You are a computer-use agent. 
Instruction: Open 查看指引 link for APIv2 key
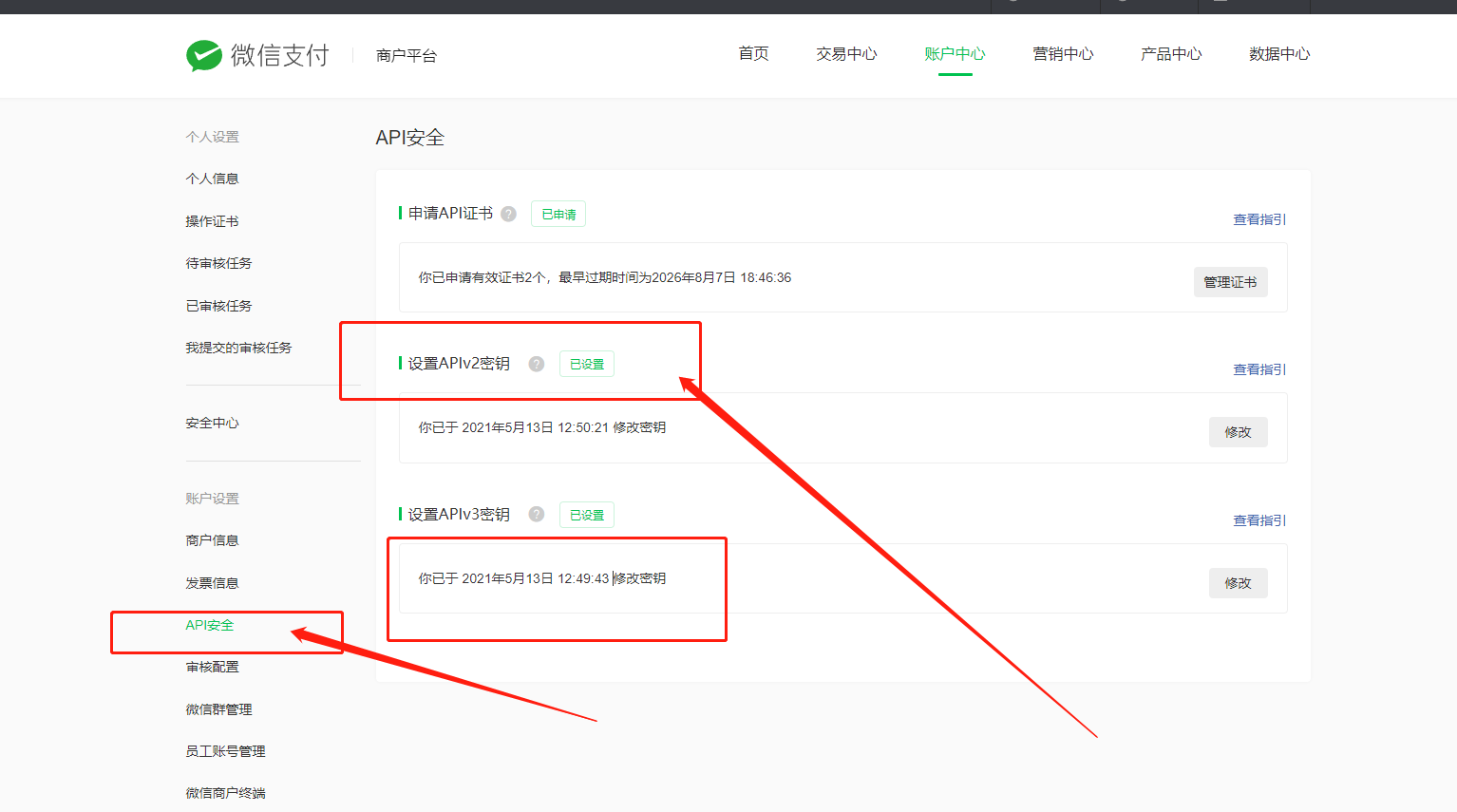pos(1259,369)
